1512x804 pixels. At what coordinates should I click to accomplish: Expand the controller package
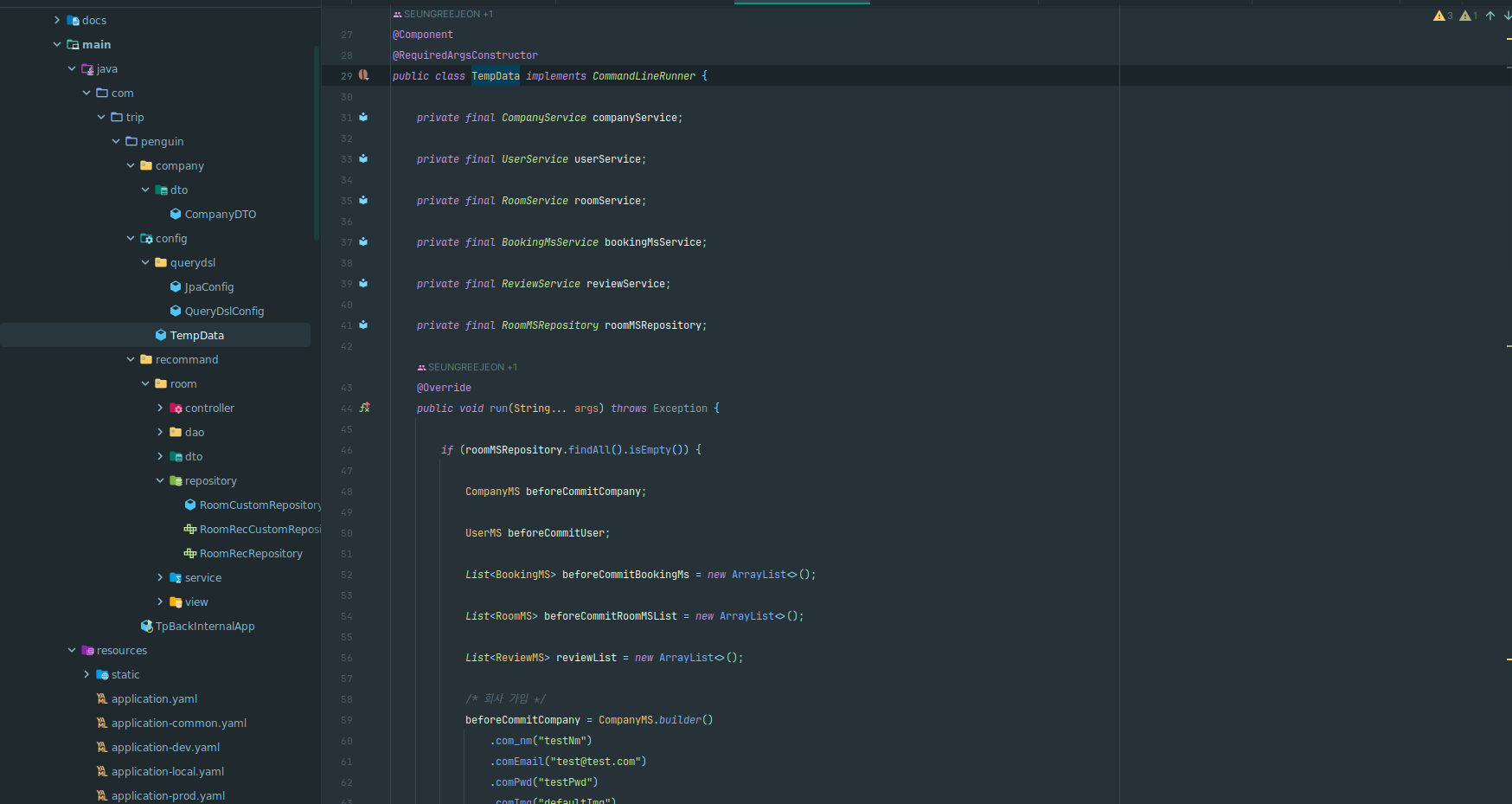click(160, 408)
